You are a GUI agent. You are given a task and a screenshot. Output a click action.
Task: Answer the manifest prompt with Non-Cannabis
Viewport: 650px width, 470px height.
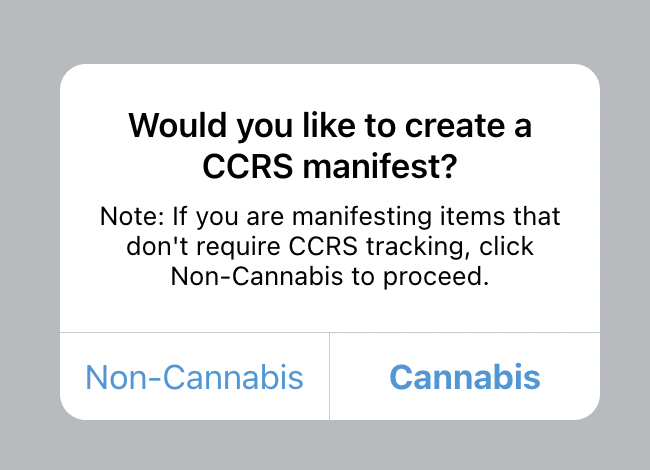[x=194, y=377]
